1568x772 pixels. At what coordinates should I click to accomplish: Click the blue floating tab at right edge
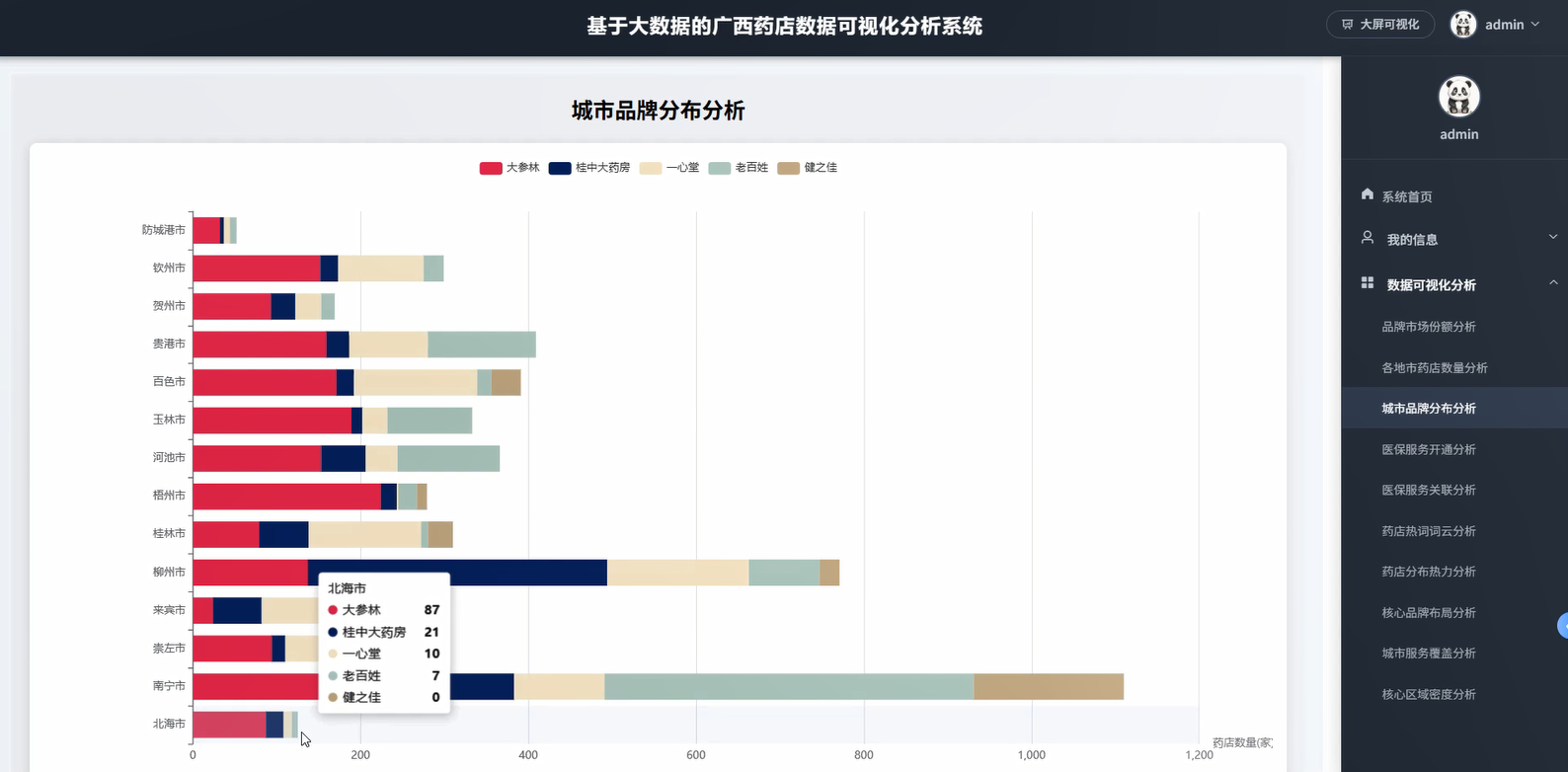[1562, 625]
